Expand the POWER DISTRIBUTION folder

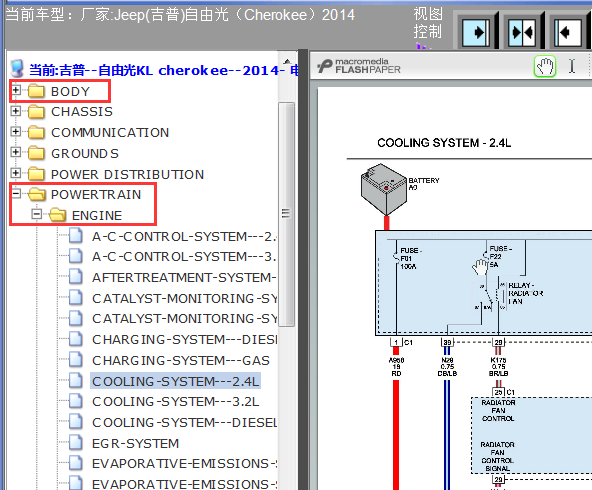(x=15, y=173)
